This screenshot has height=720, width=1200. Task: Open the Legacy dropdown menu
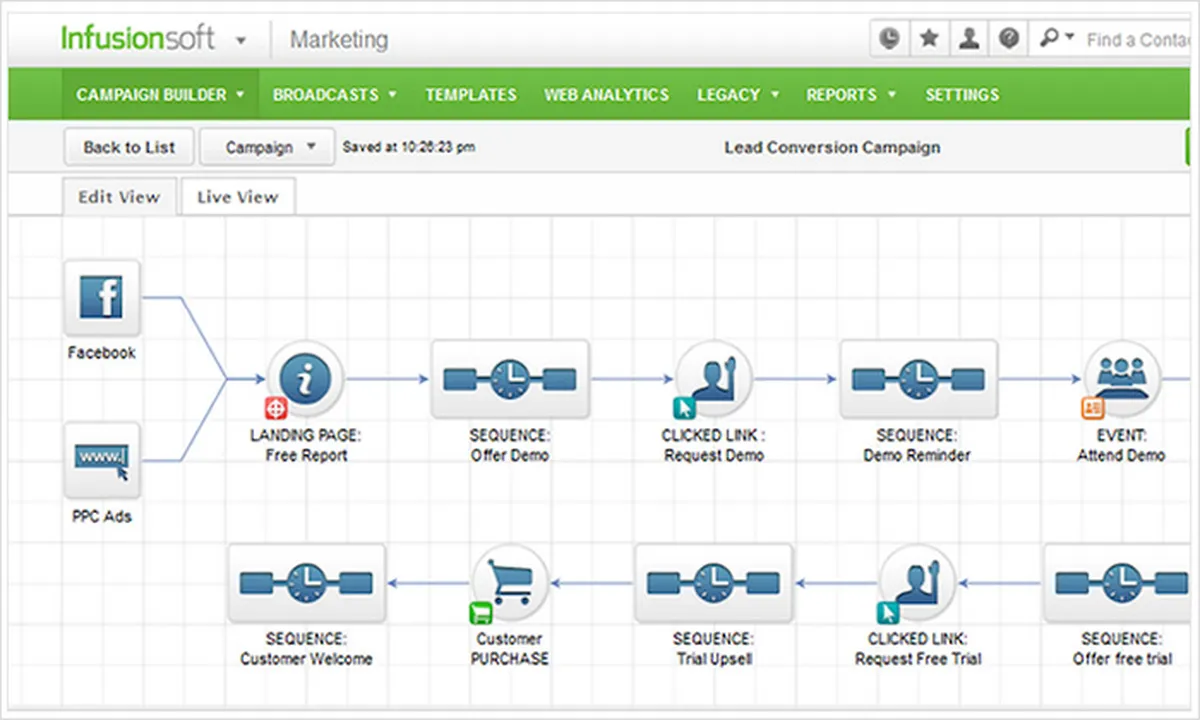point(738,95)
